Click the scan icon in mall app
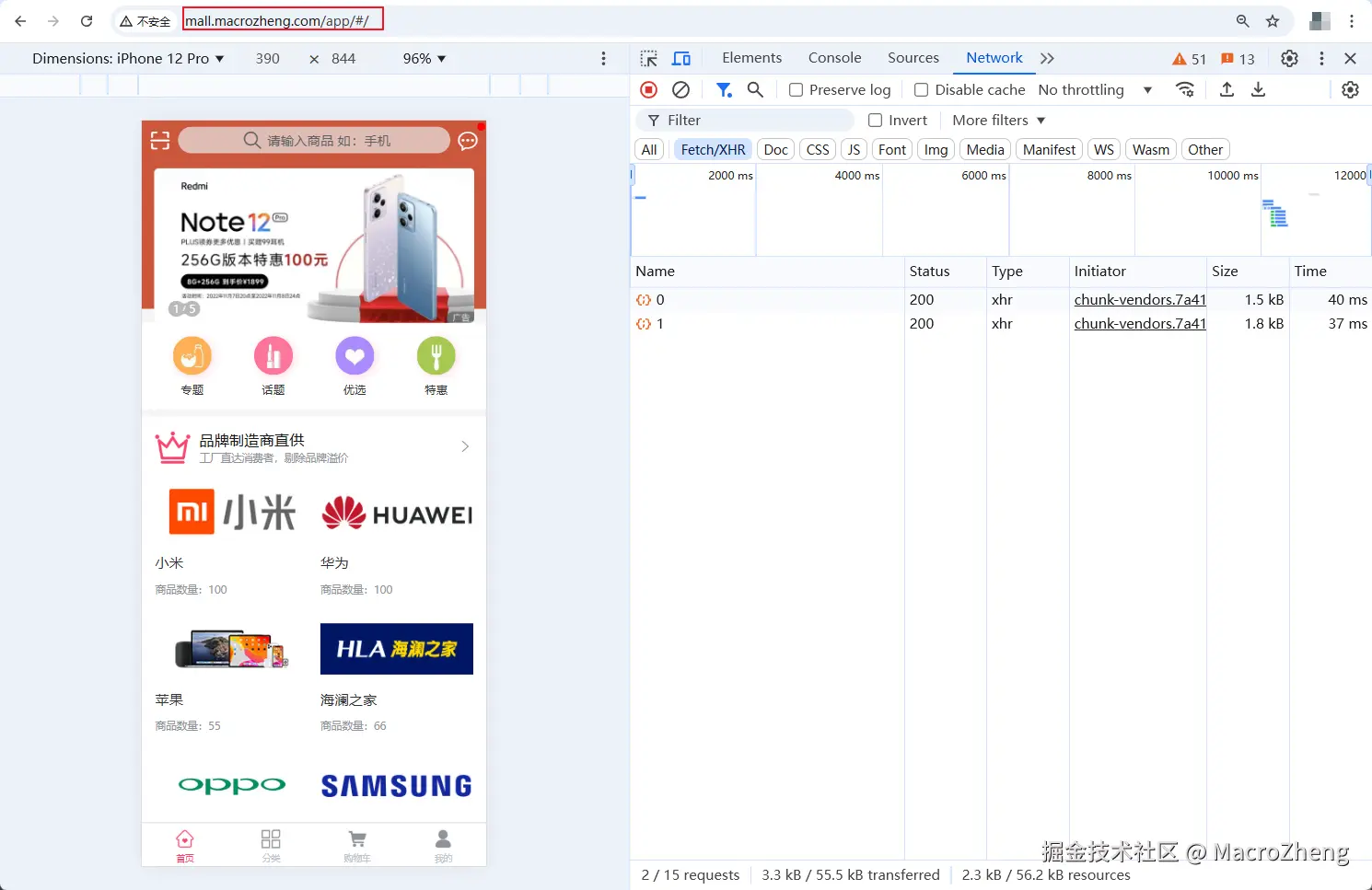The width and height of the screenshot is (1372, 890). point(160,140)
